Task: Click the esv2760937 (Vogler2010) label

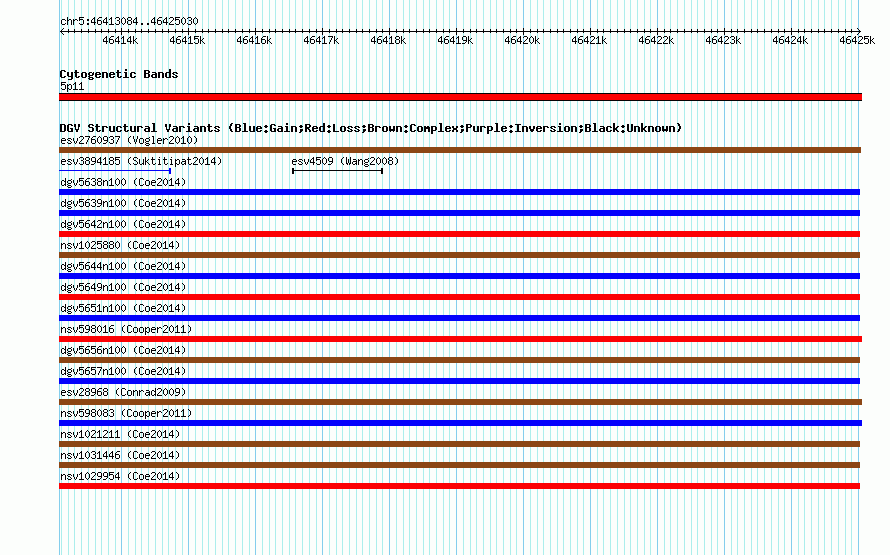Action: tap(129, 140)
